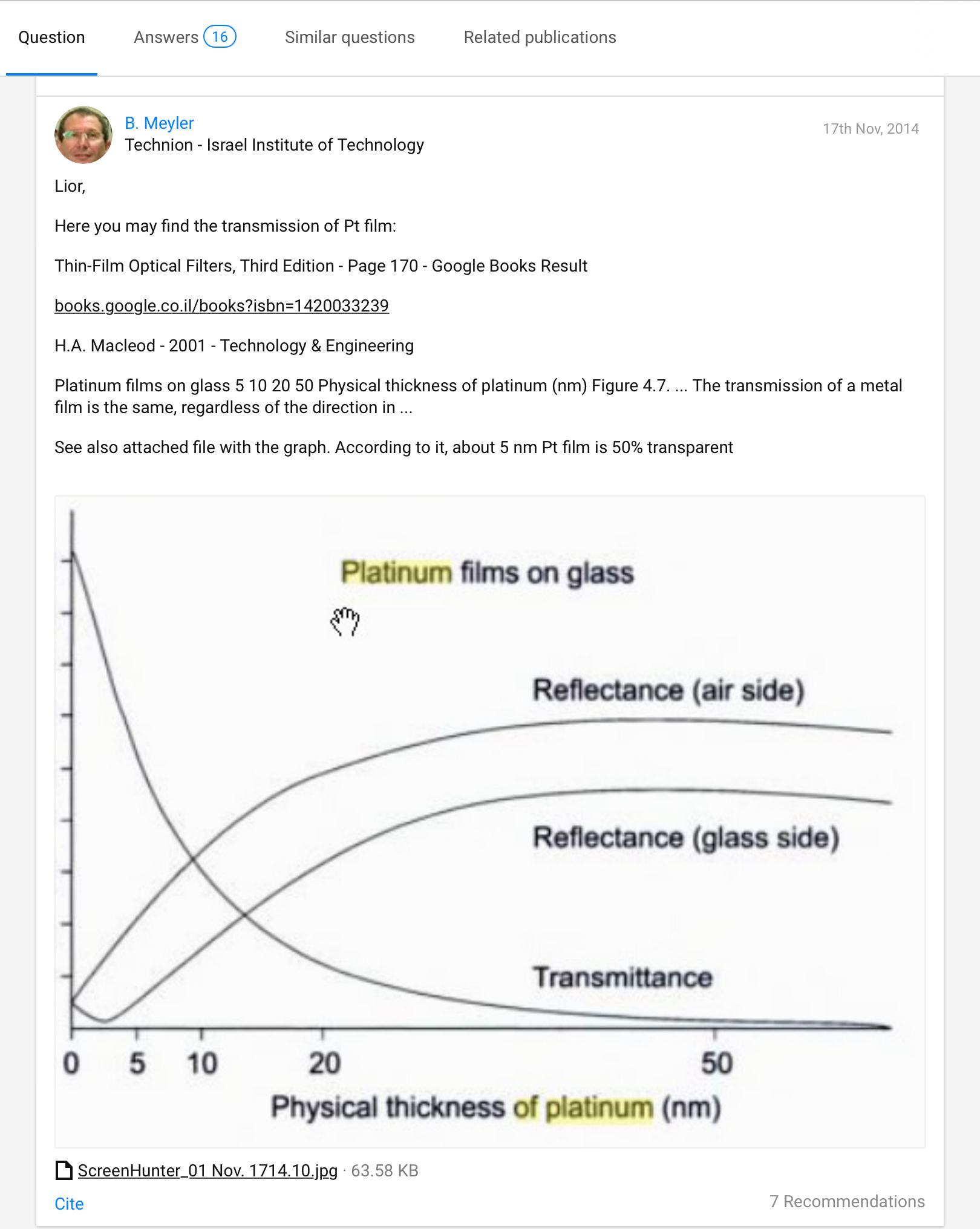Click the Physical thickness axis label

pyautogui.click(x=496, y=1108)
